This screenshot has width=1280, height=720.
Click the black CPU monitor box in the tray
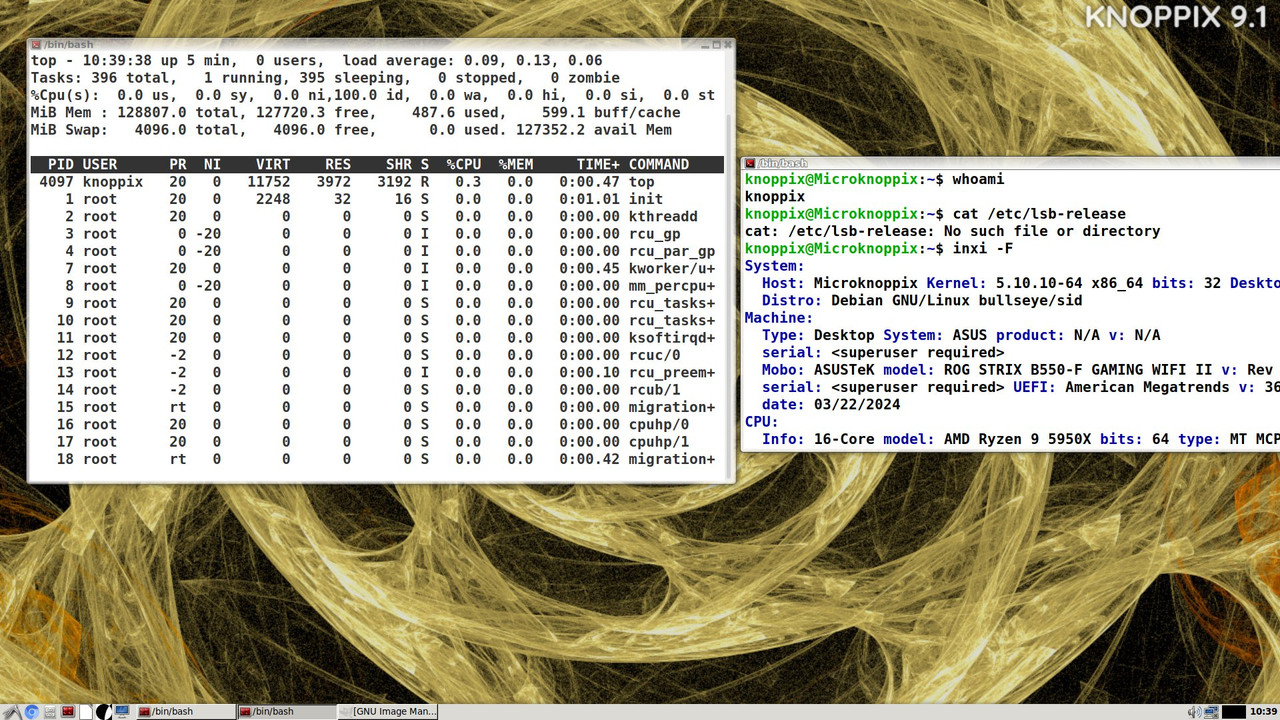pos(1234,712)
